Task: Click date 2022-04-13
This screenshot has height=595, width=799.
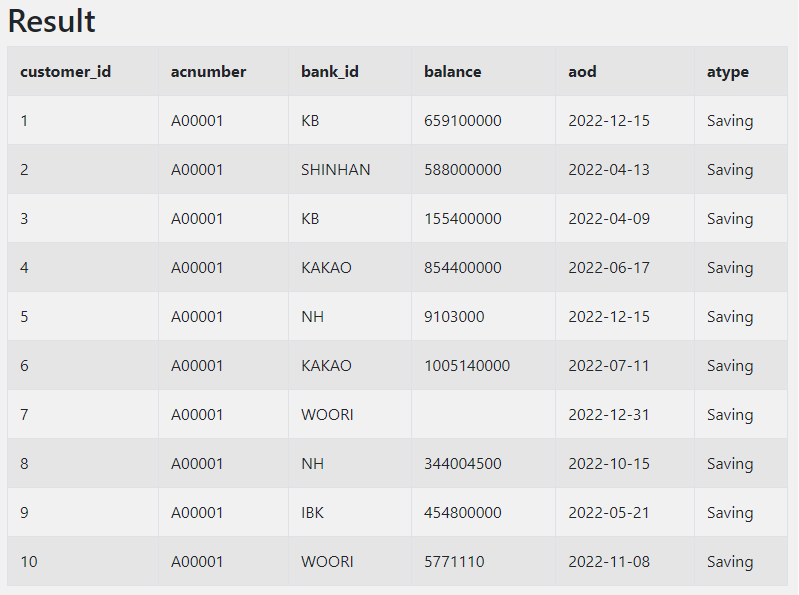Action: tap(609, 170)
